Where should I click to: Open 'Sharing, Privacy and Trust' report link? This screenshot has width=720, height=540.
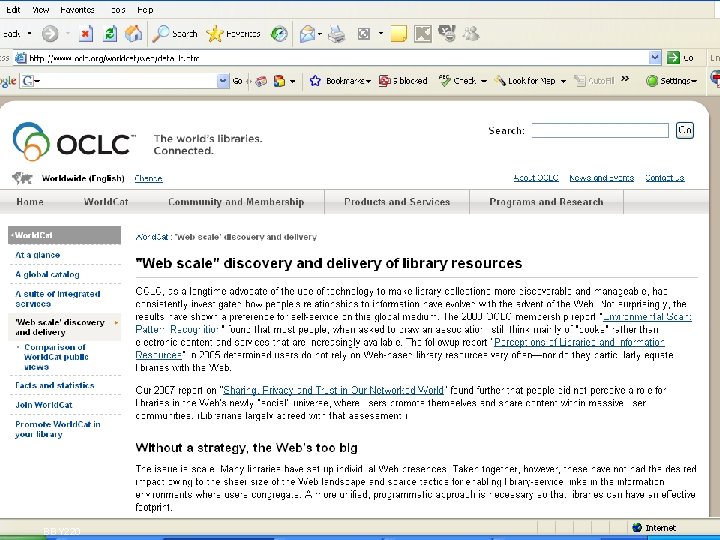tap(333, 390)
